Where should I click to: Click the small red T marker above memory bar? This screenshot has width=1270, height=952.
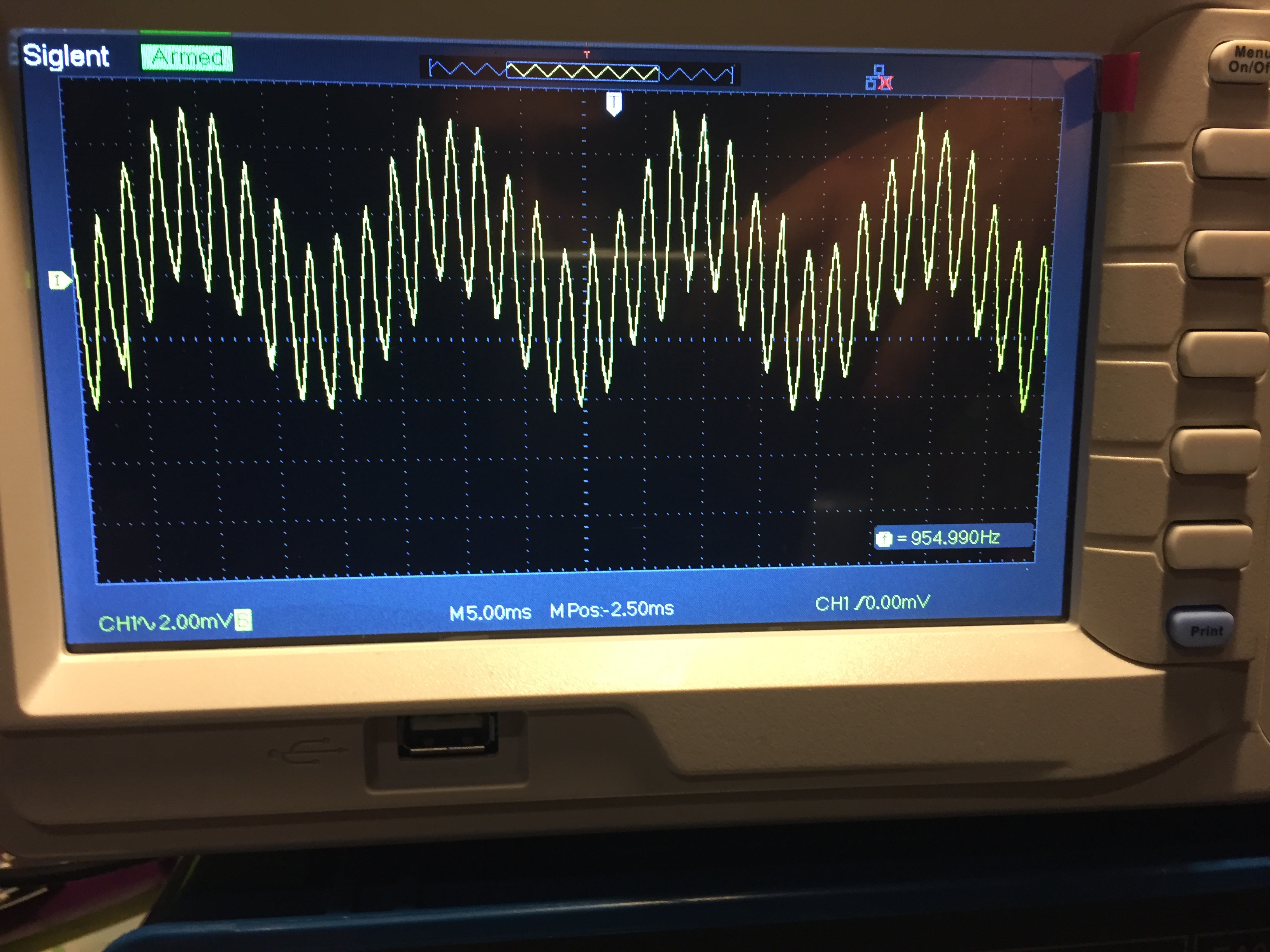[x=586, y=54]
